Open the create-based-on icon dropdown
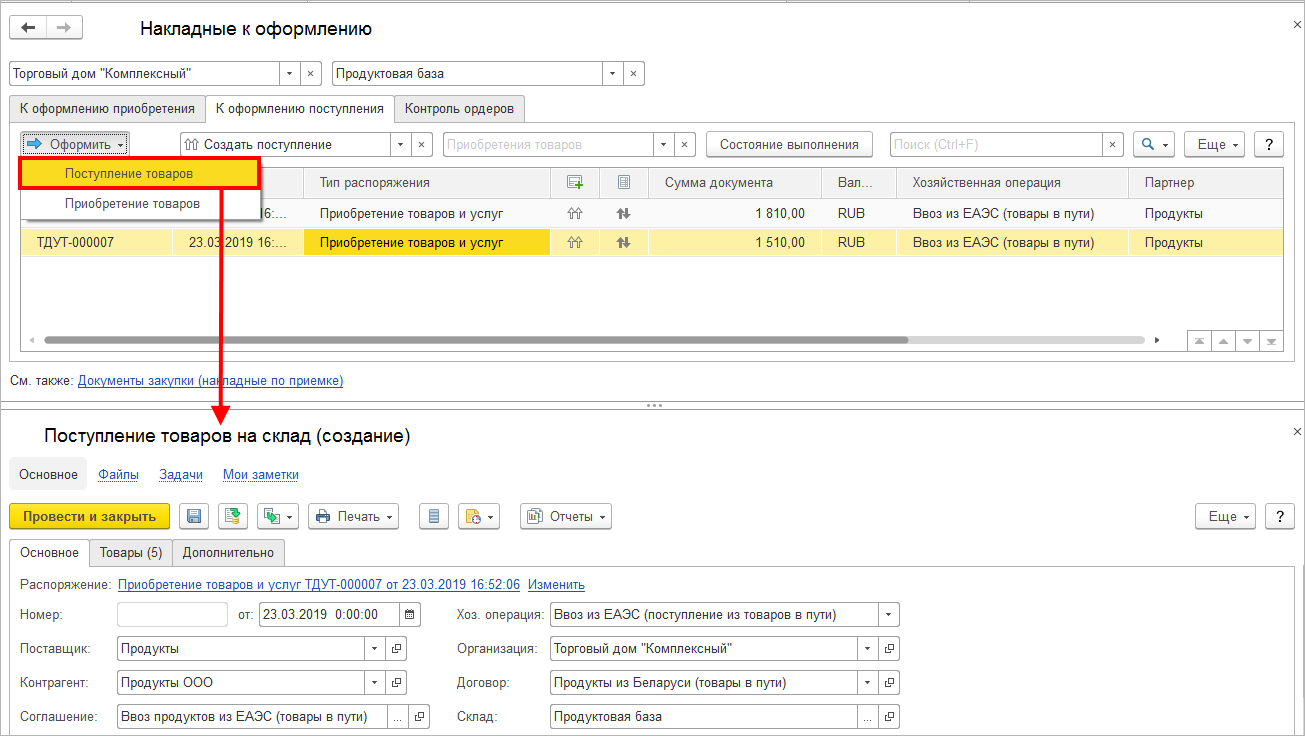This screenshot has width=1305, height=736. pos(278,516)
